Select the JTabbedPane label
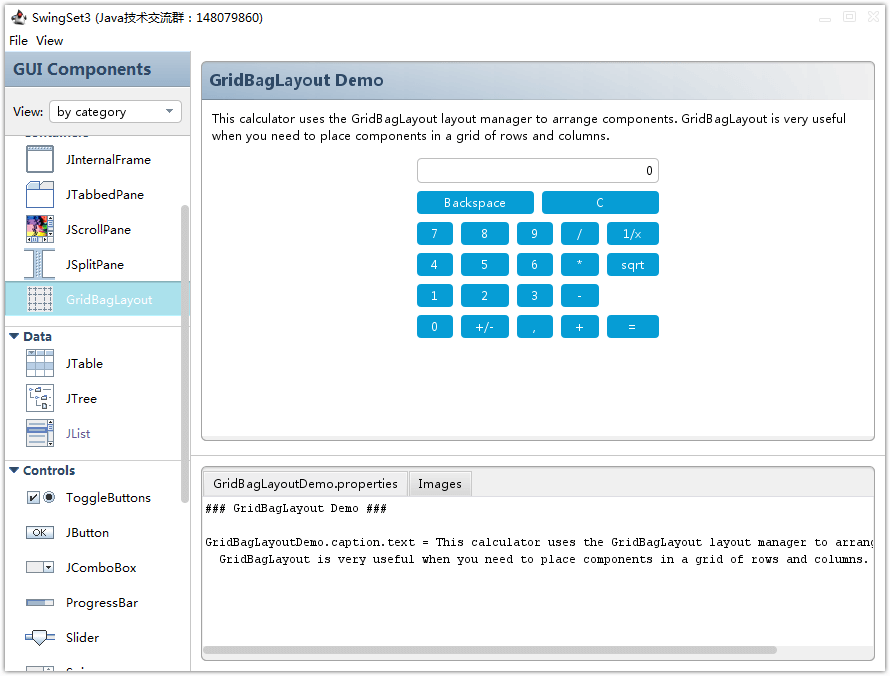The image size is (890, 676). tap(105, 195)
